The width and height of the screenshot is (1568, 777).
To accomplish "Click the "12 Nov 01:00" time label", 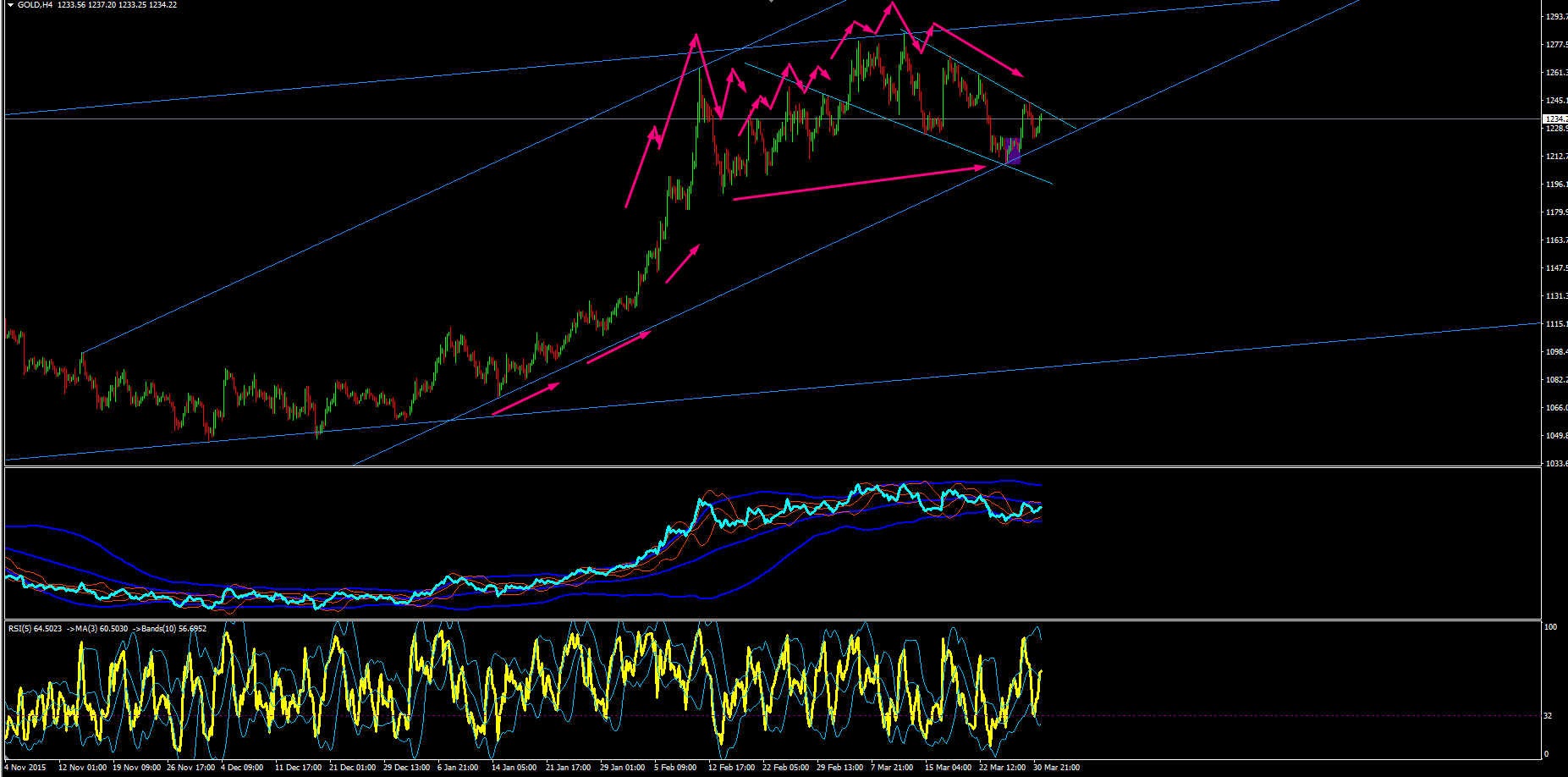I will pyautogui.click(x=82, y=768).
